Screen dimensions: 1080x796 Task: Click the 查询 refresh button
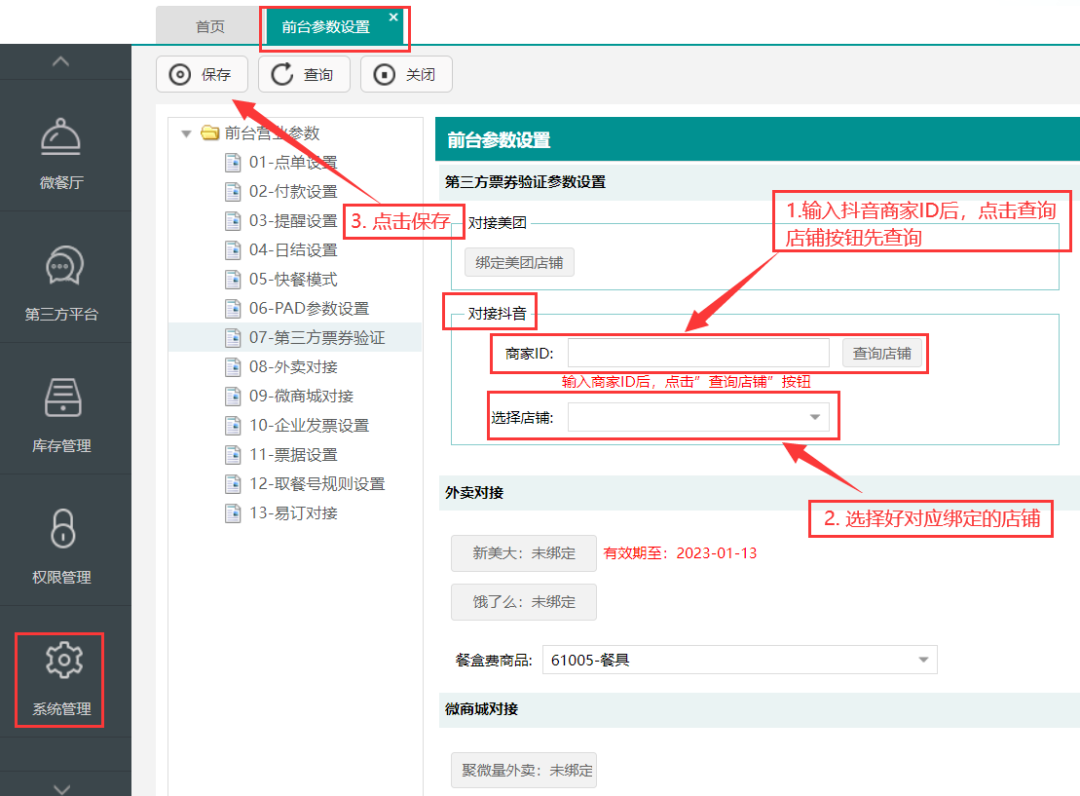(304, 75)
